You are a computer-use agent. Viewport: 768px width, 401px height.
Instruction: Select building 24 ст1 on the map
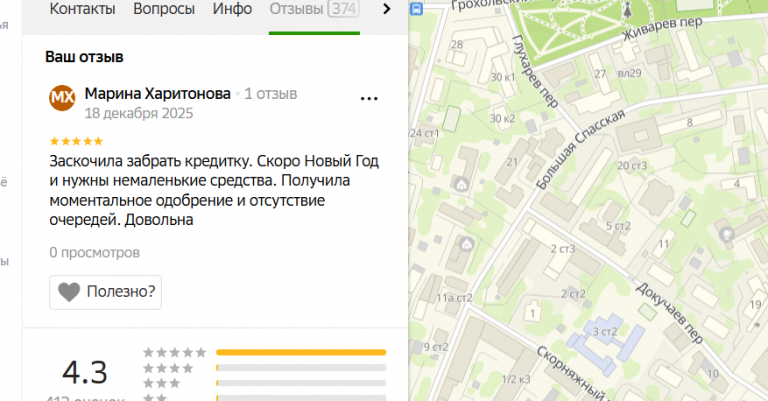pyautogui.click(x=425, y=133)
